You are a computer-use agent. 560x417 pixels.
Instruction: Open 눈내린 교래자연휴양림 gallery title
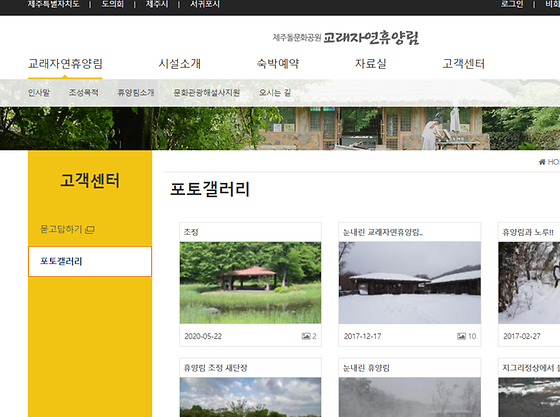pyautogui.click(x=382, y=232)
